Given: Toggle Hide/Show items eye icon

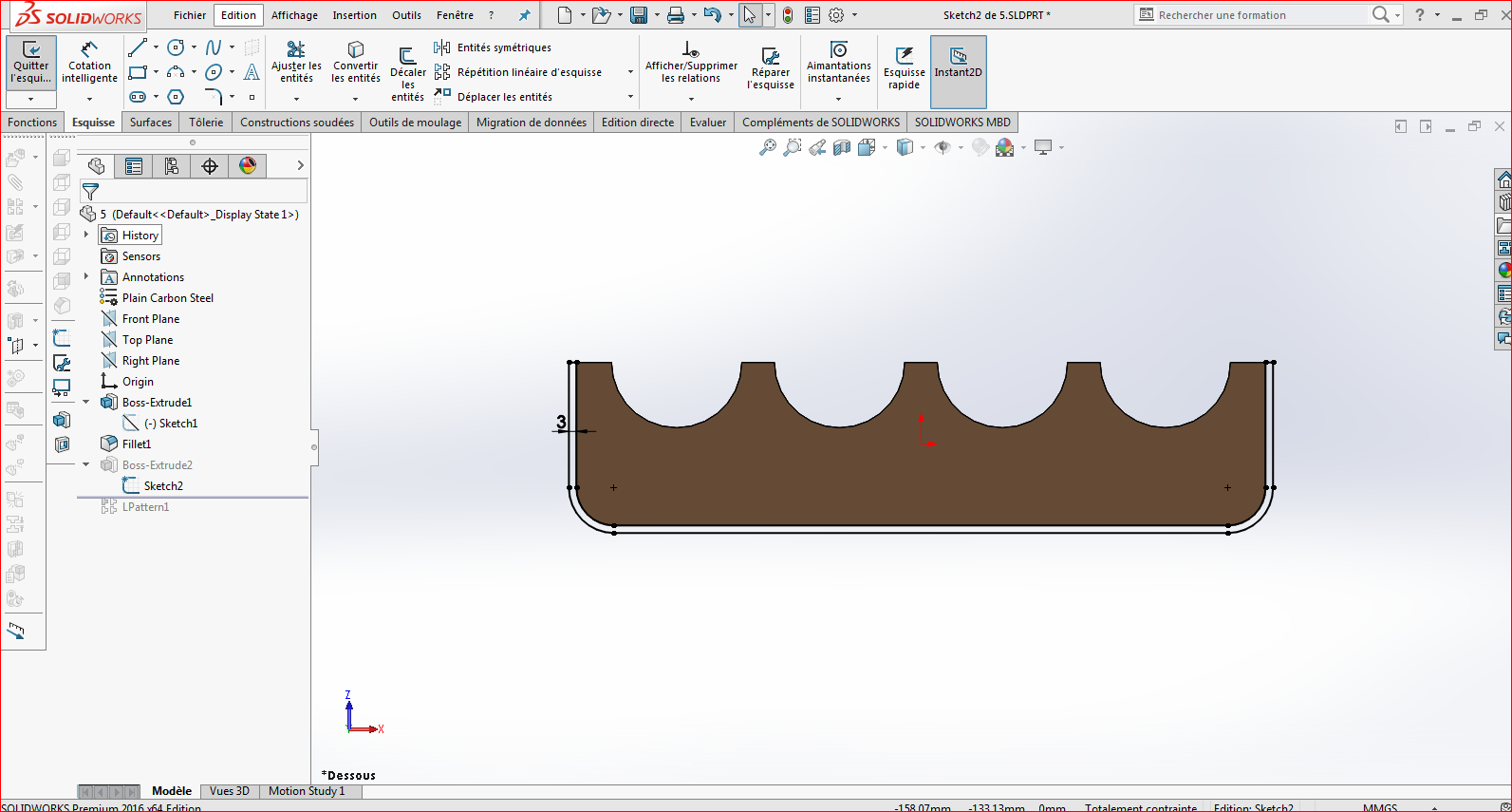Looking at the screenshot, I should (x=943, y=147).
